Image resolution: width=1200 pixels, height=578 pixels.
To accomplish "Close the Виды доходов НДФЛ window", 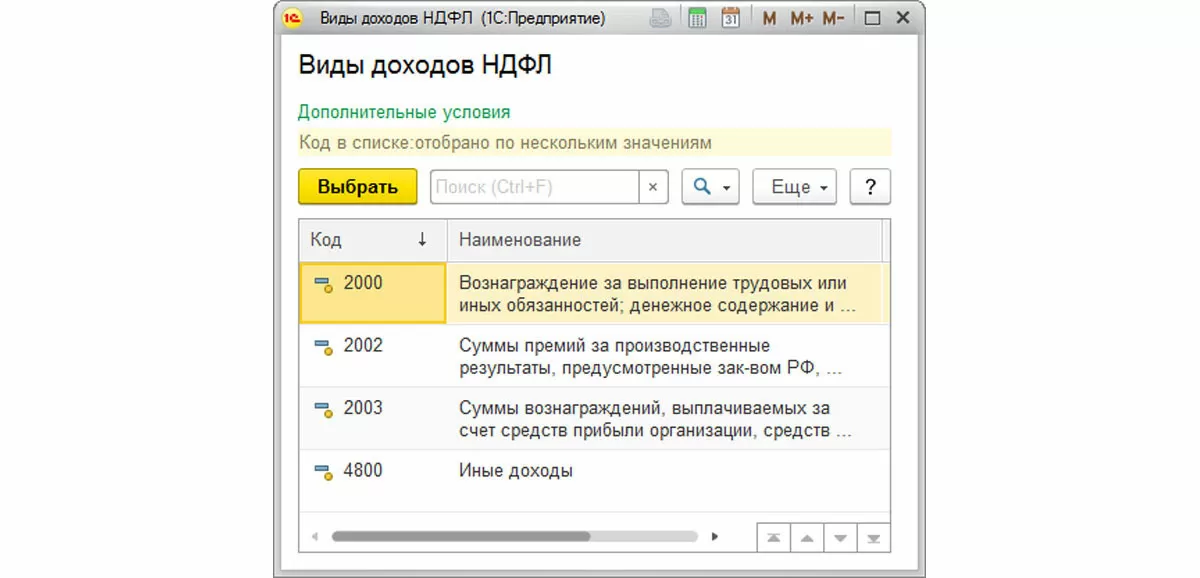I will [904, 18].
